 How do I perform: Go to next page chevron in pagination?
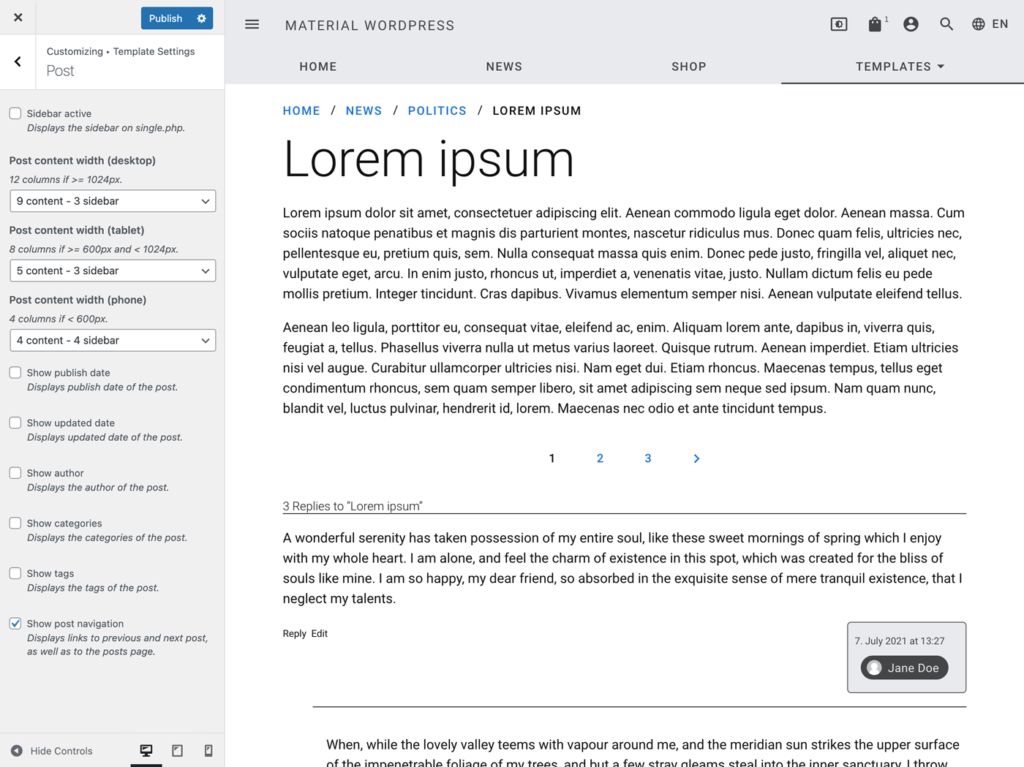696,459
